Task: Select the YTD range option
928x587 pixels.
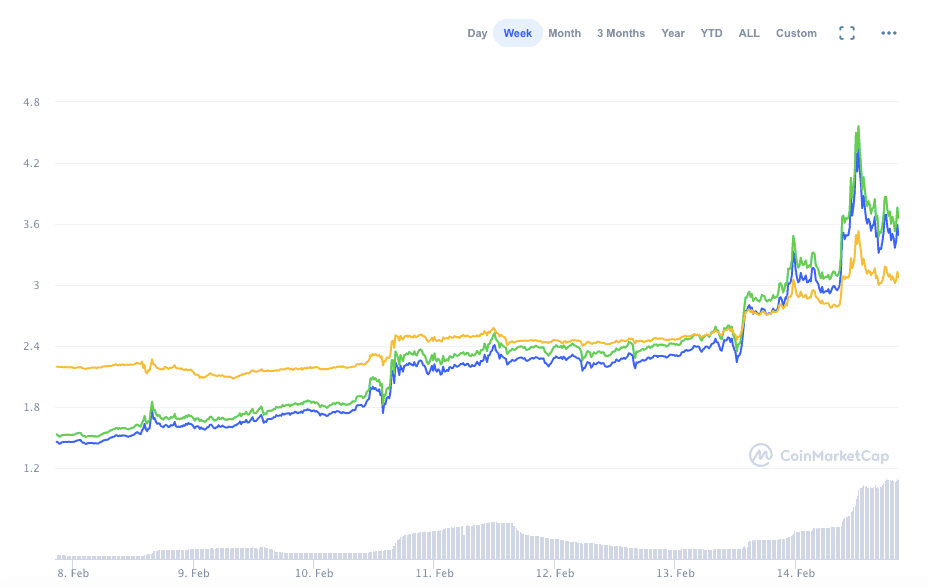Action: click(x=711, y=33)
